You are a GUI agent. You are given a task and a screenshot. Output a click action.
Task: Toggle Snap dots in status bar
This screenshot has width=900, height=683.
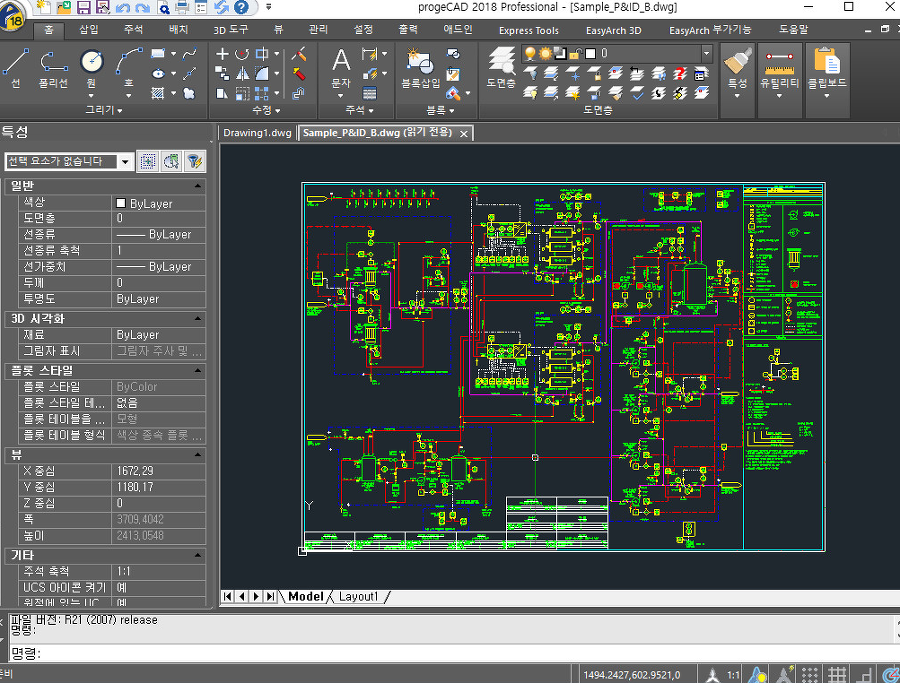point(810,674)
